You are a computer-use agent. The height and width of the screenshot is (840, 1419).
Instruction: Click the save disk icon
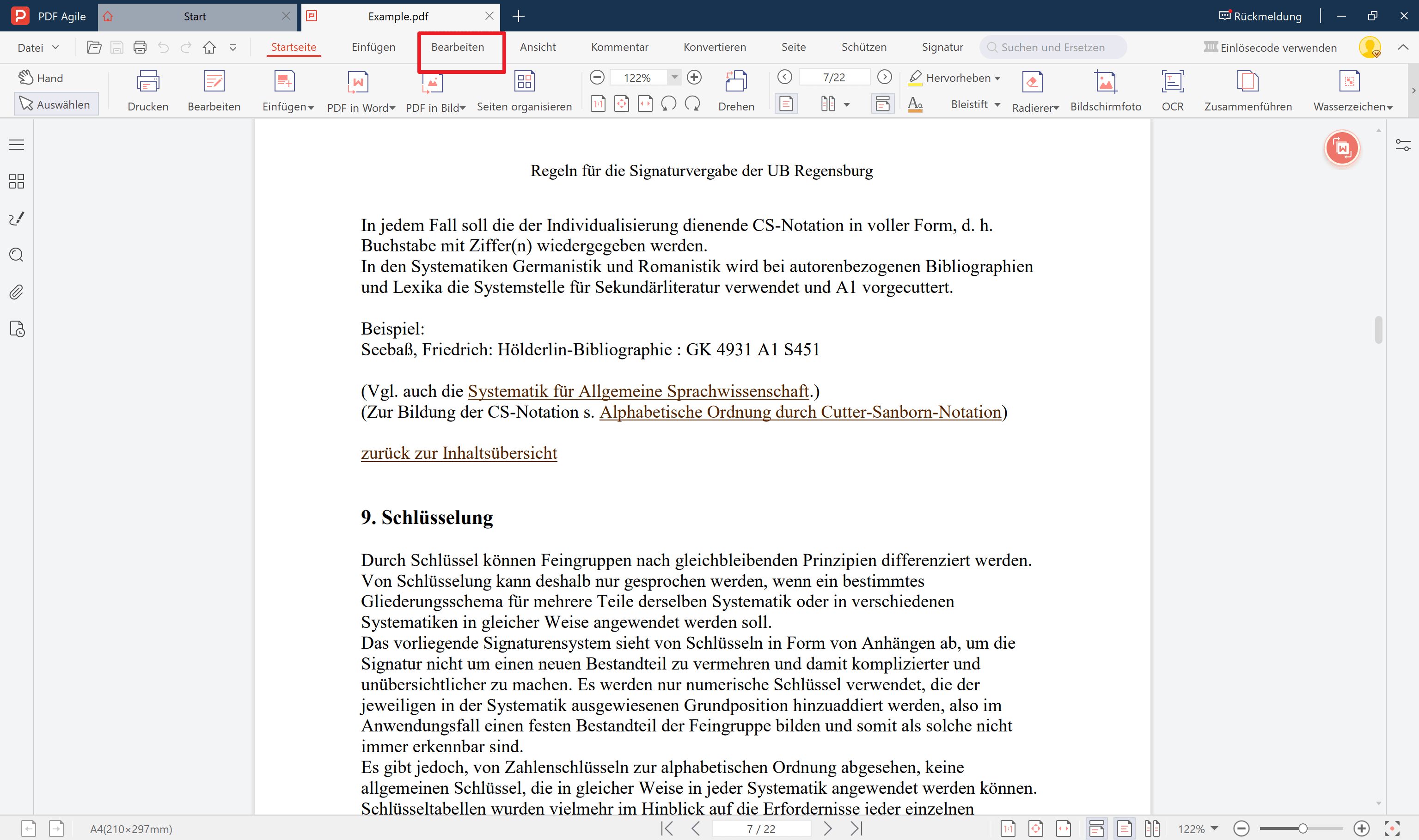point(116,48)
